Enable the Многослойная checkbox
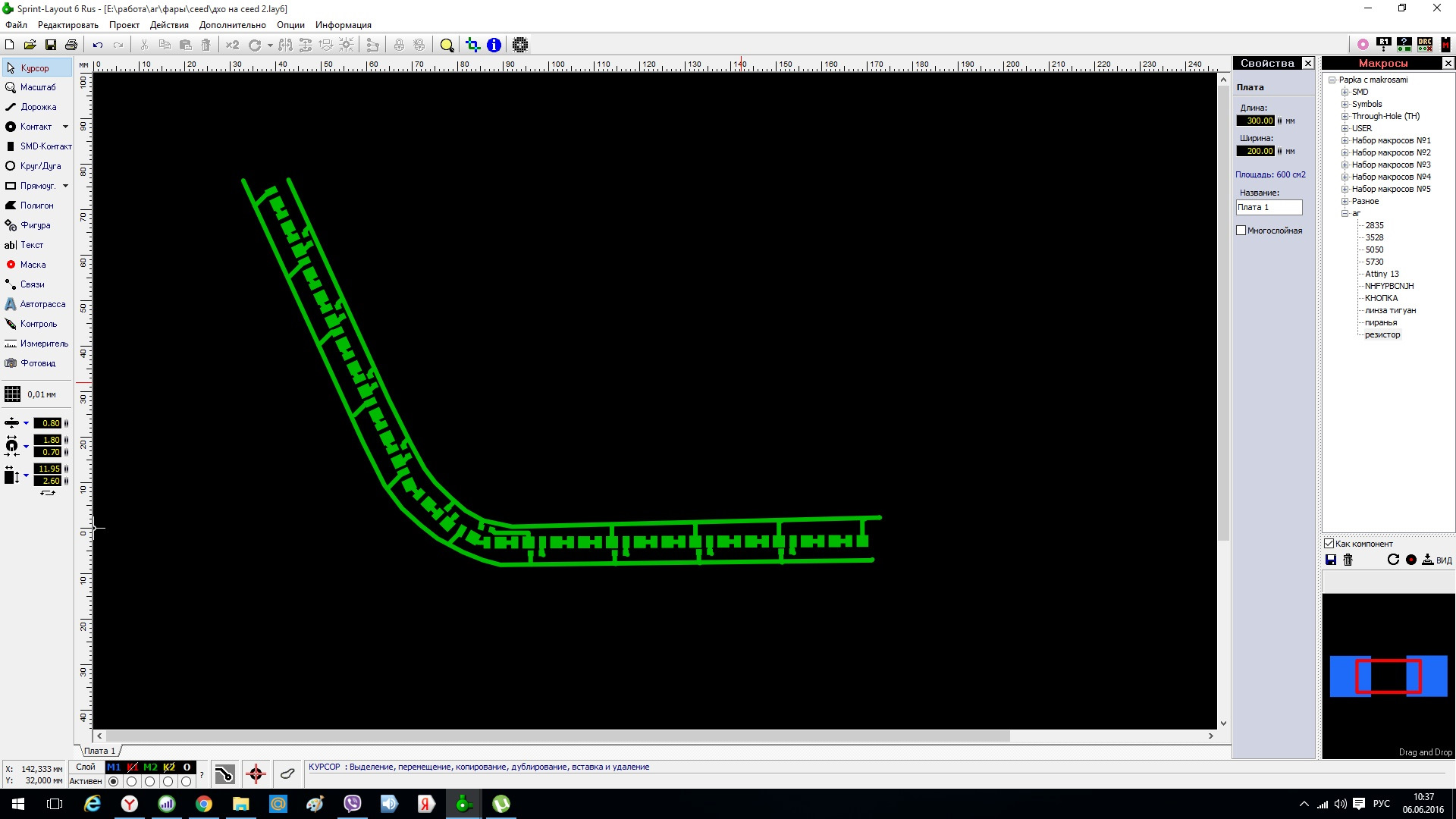The width and height of the screenshot is (1456, 819). (1241, 231)
